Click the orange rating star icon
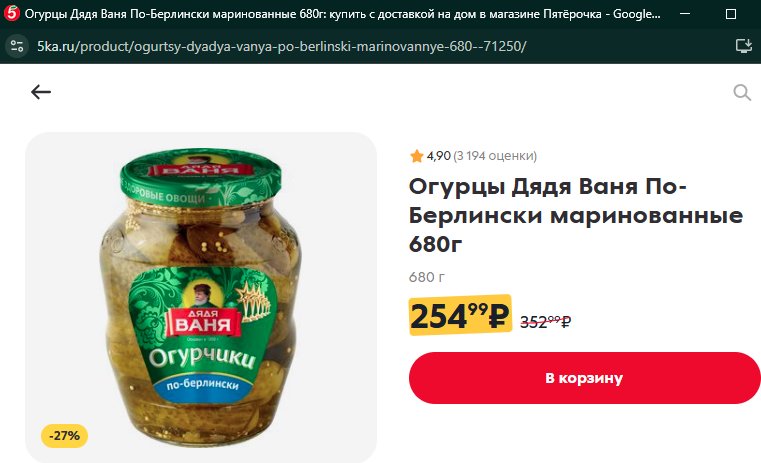 (x=416, y=156)
